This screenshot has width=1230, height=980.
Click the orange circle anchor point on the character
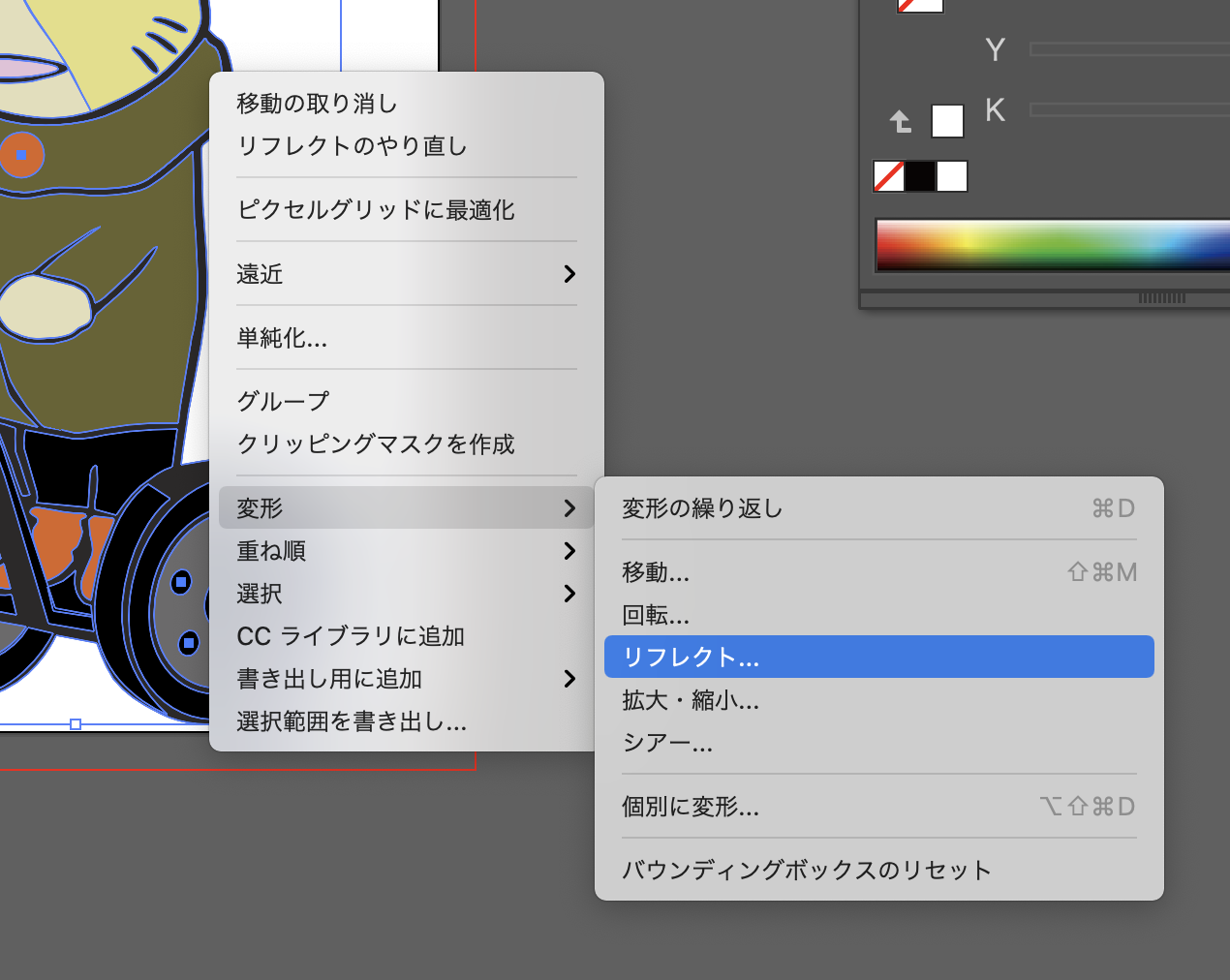point(22,155)
